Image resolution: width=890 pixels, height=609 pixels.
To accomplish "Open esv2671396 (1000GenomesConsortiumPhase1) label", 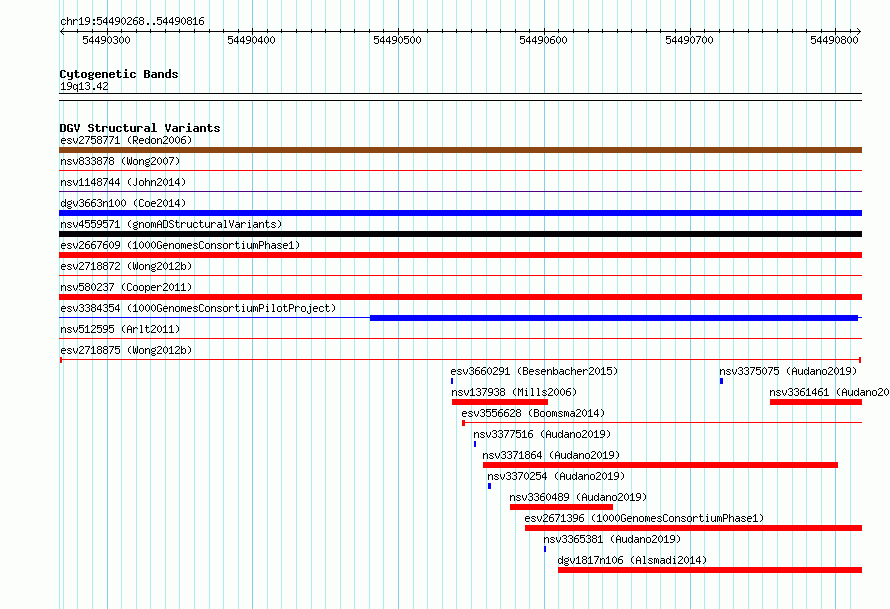I will pyautogui.click(x=644, y=518).
